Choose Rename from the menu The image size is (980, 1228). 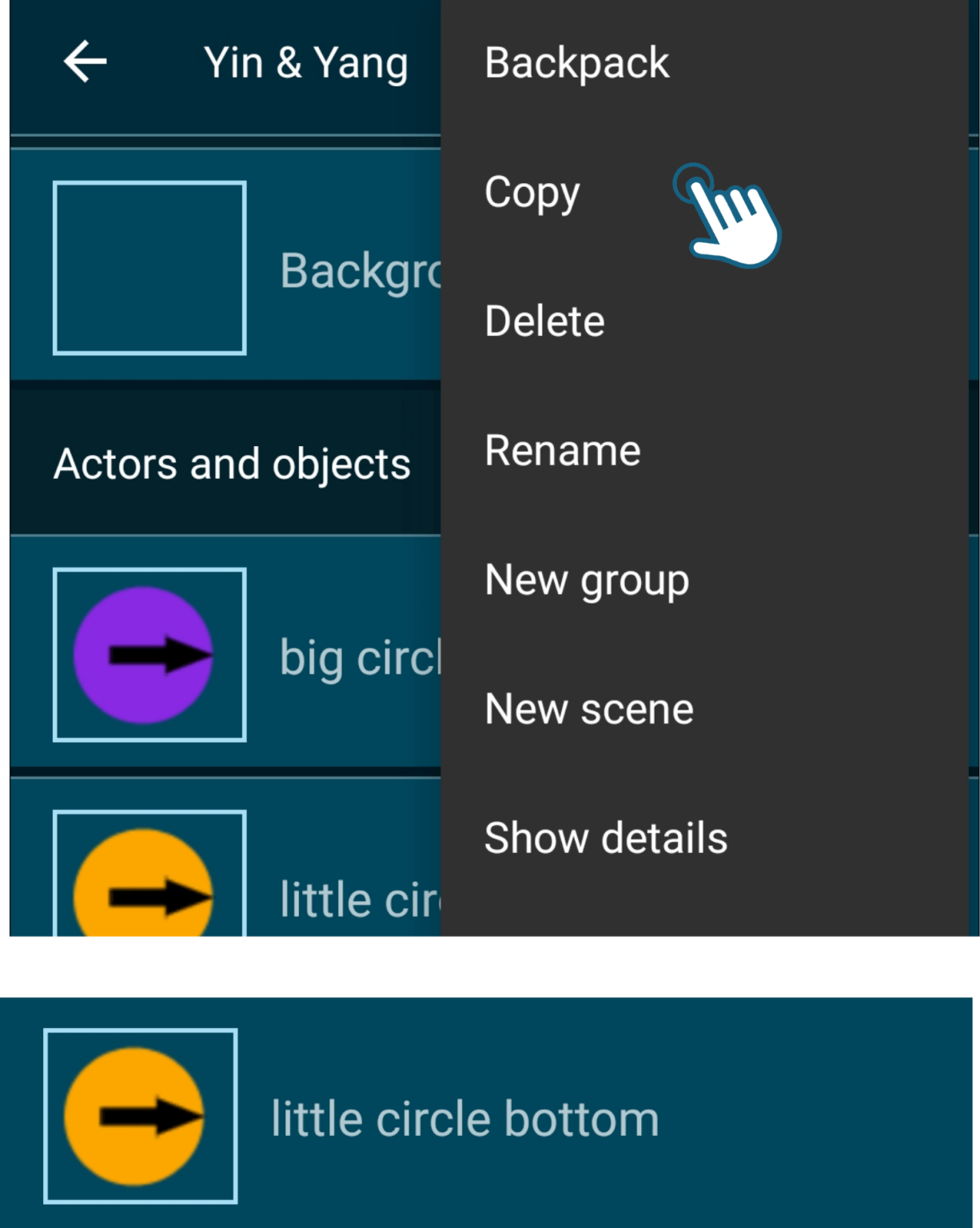[562, 451]
